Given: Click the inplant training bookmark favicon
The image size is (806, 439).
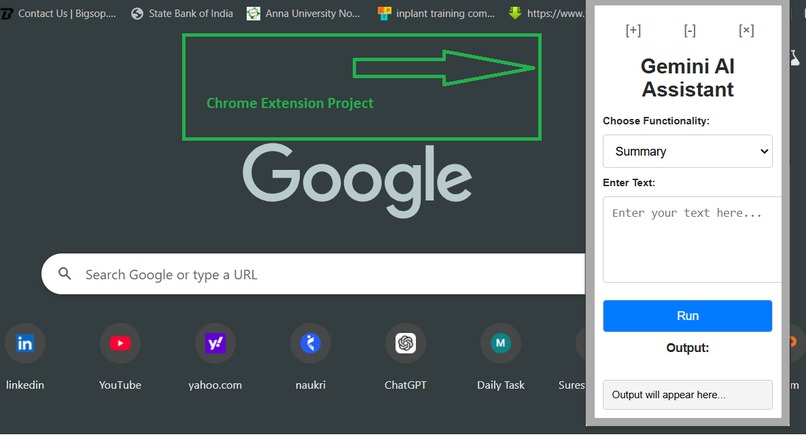Looking at the screenshot, I should click(x=384, y=13).
